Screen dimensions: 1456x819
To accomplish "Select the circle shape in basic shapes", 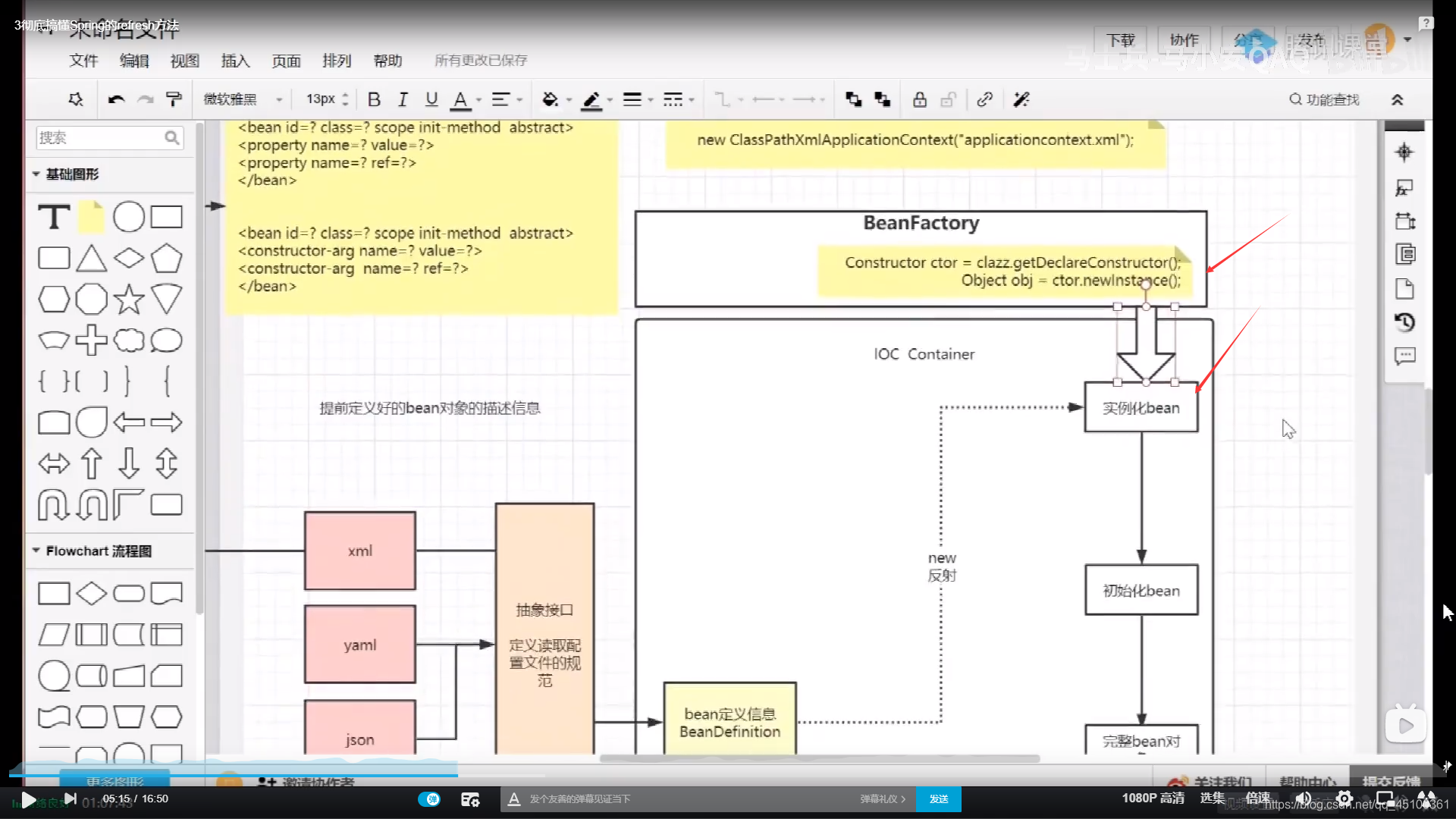I will (x=129, y=217).
